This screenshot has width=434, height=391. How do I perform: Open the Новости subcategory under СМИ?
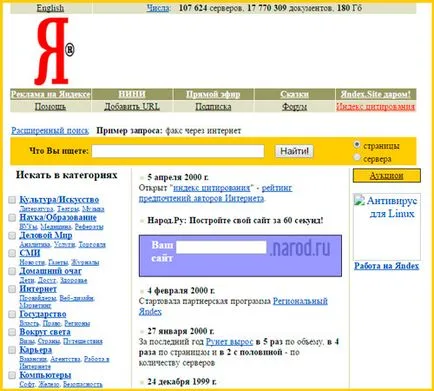point(32,263)
